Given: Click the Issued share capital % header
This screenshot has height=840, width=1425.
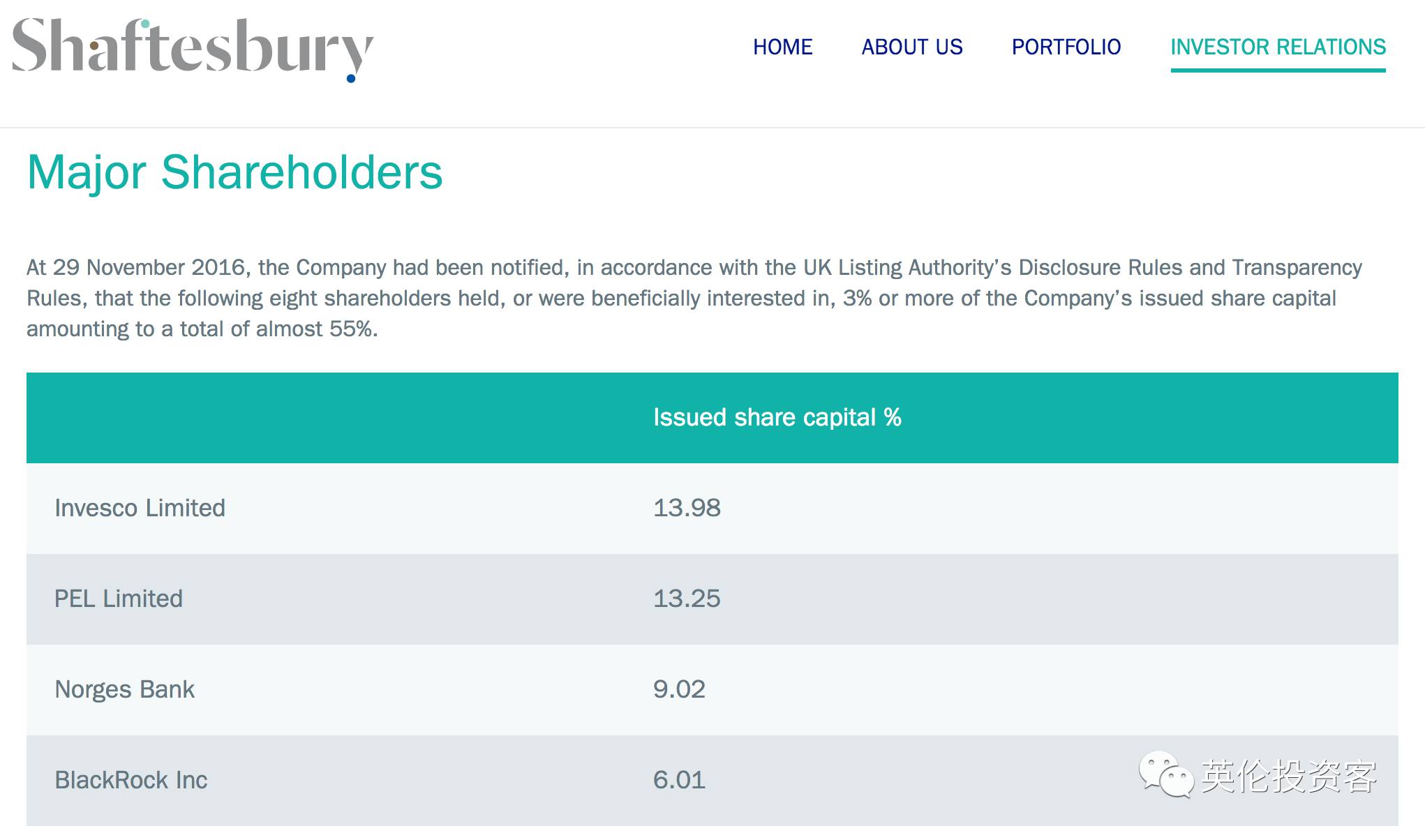Looking at the screenshot, I should [x=777, y=417].
